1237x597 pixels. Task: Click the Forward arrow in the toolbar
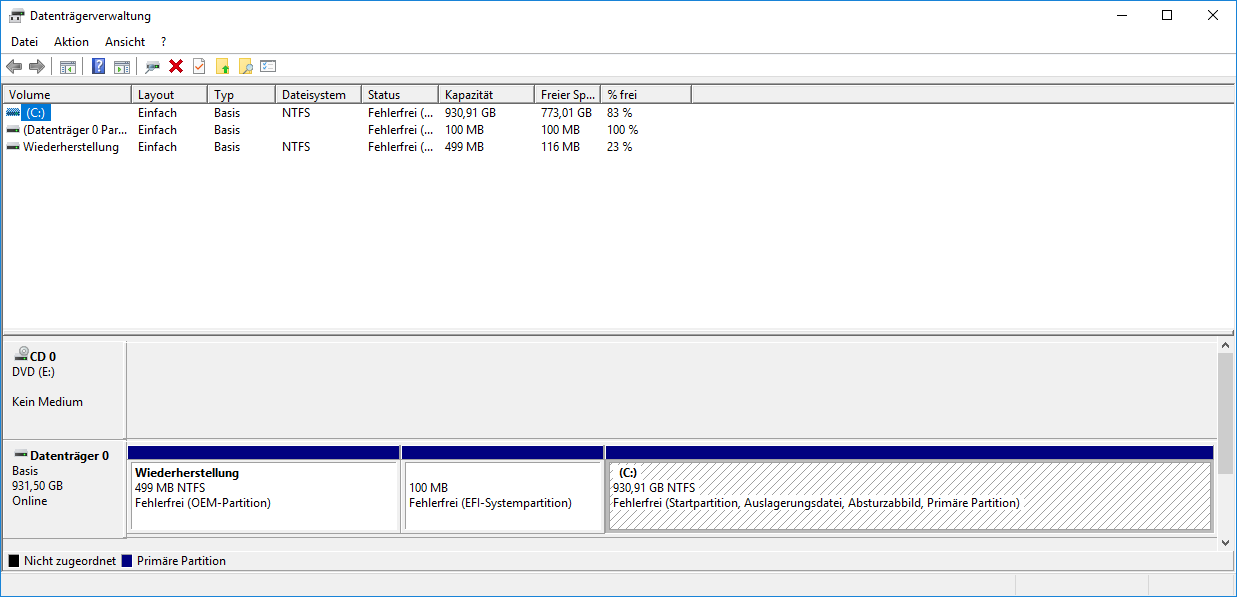(37, 67)
